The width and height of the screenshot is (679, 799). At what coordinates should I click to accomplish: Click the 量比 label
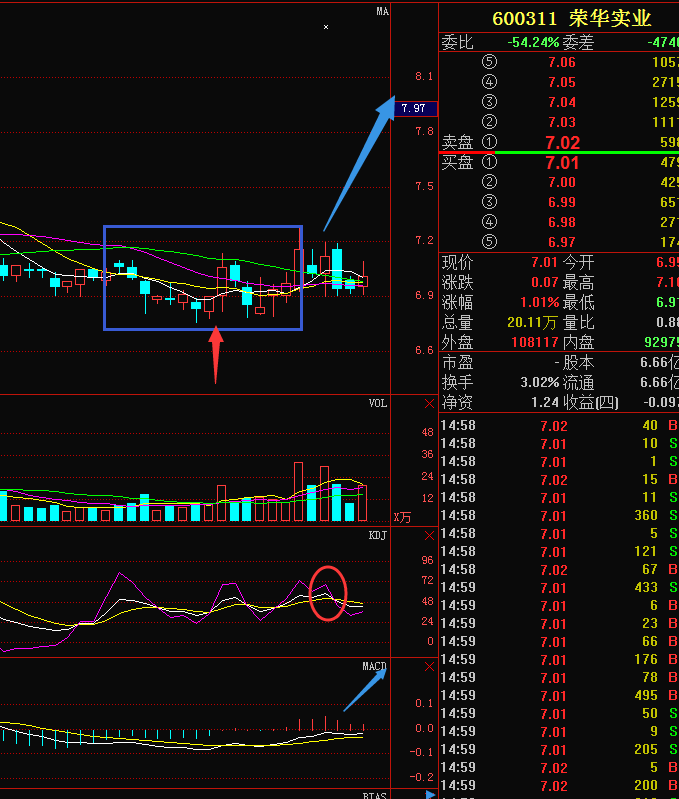[579, 323]
